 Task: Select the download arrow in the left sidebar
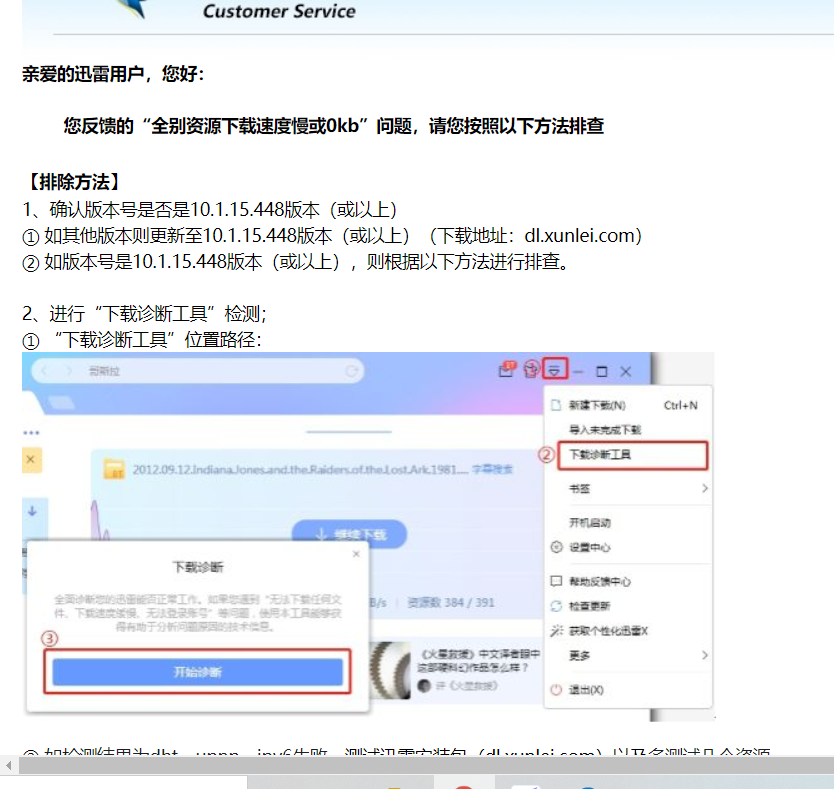click(x=32, y=513)
